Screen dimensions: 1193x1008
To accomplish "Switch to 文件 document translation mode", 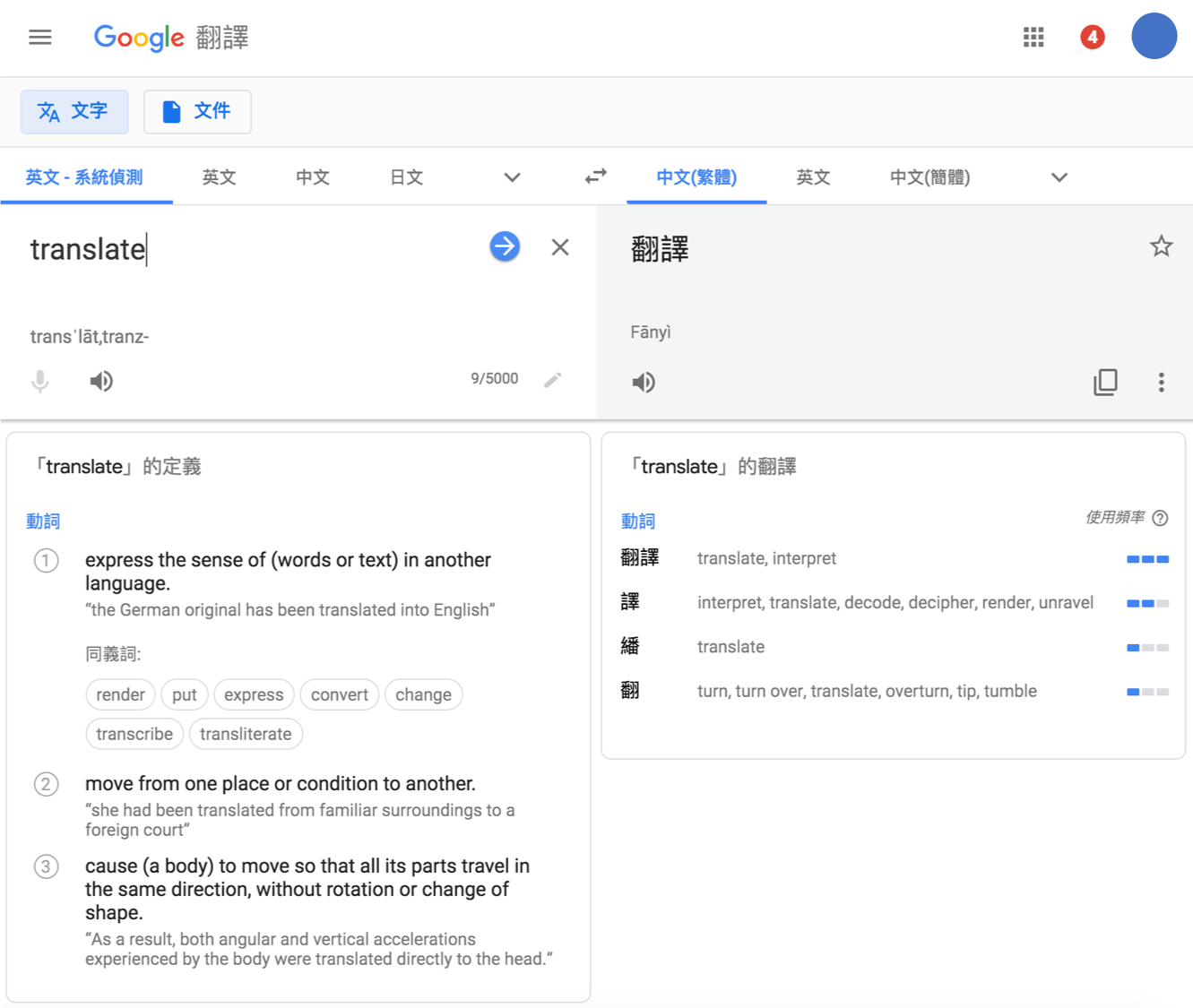I will [x=197, y=111].
